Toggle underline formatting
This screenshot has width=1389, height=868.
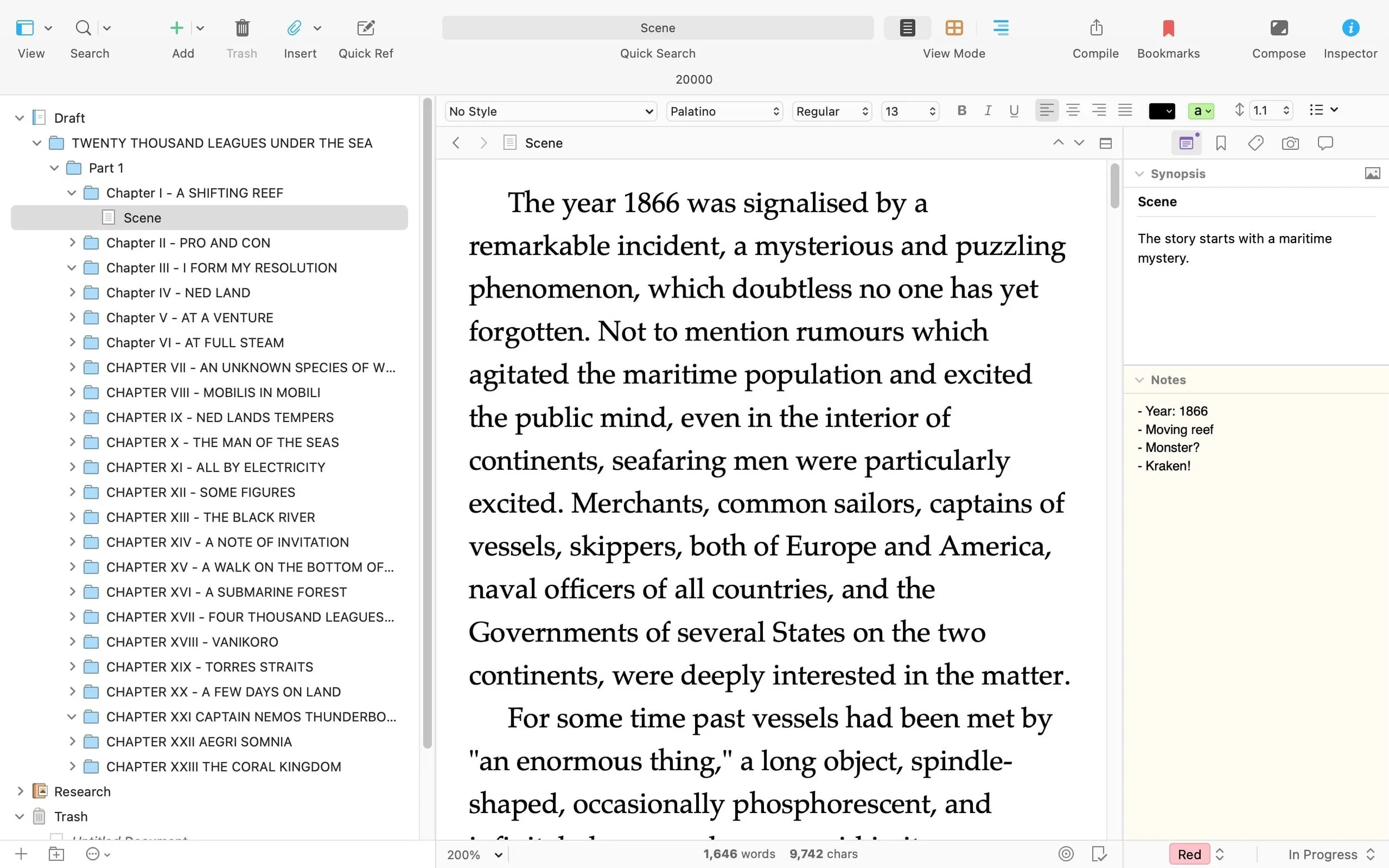[x=1013, y=110]
